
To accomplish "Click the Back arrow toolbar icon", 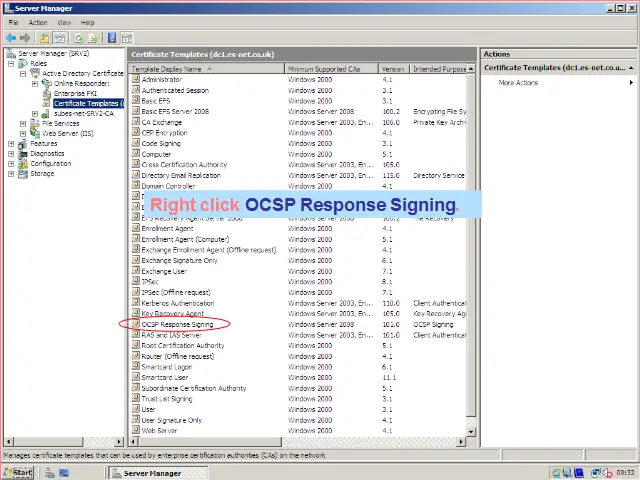I will (x=11, y=38).
